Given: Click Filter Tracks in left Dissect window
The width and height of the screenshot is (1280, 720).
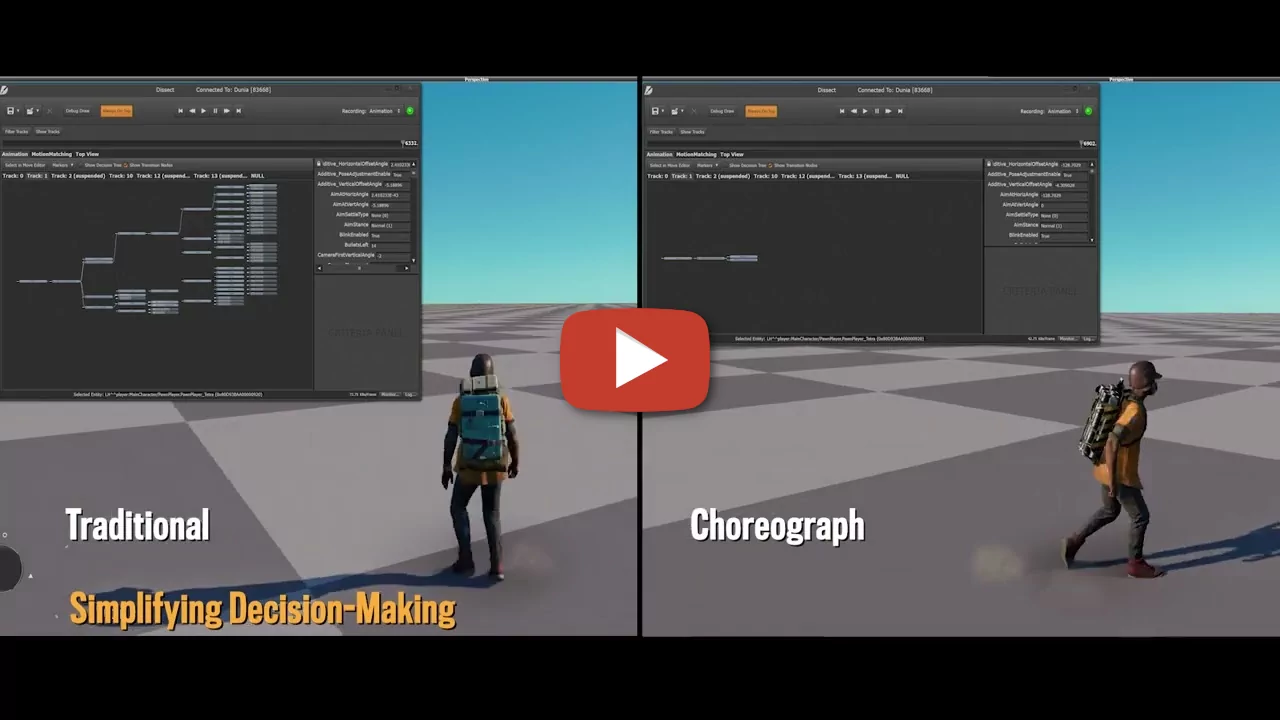Looking at the screenshot, I should pyautogui.click(x=17, y=131).
